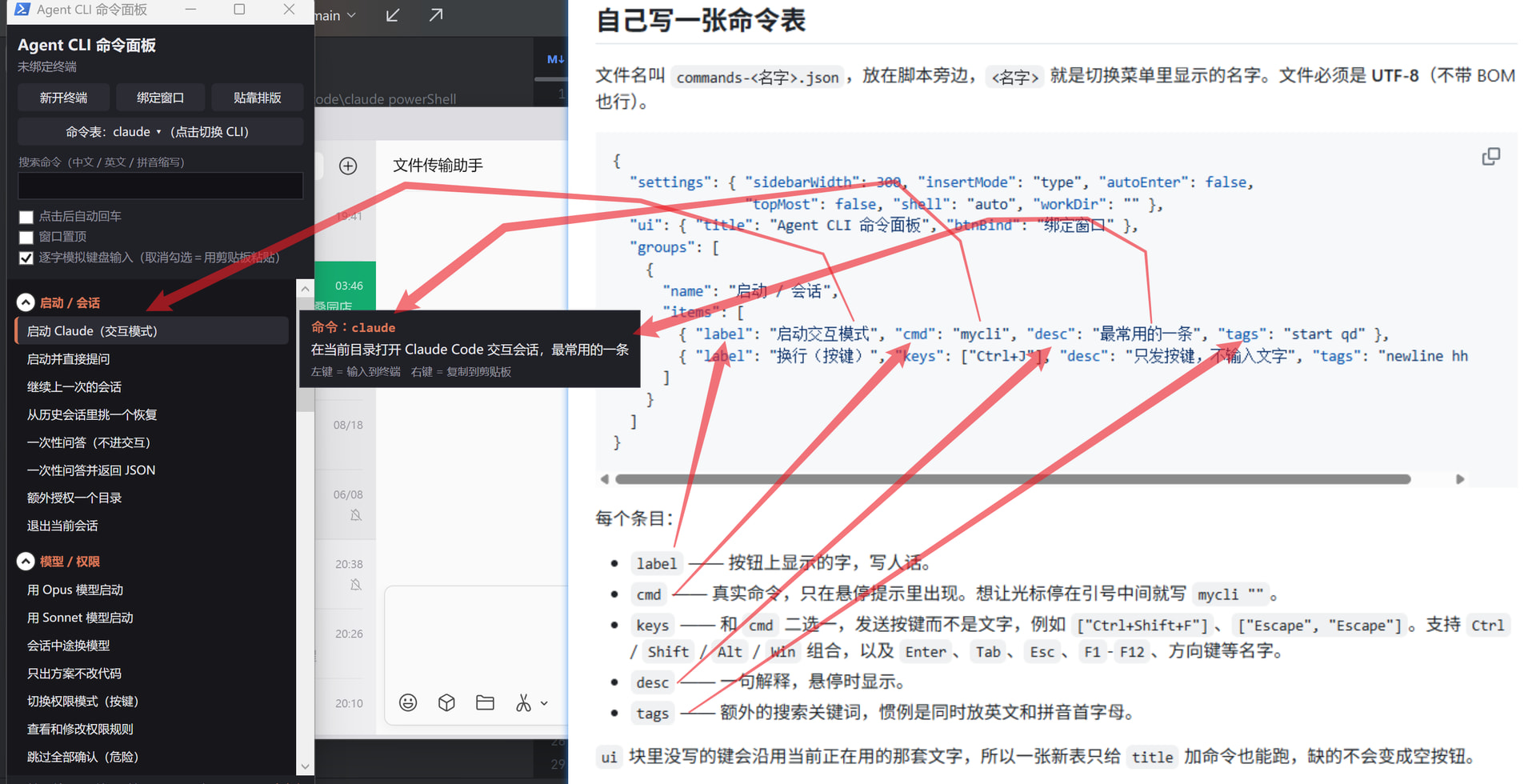Select 退出当前会话 command

tap(152, 526)
